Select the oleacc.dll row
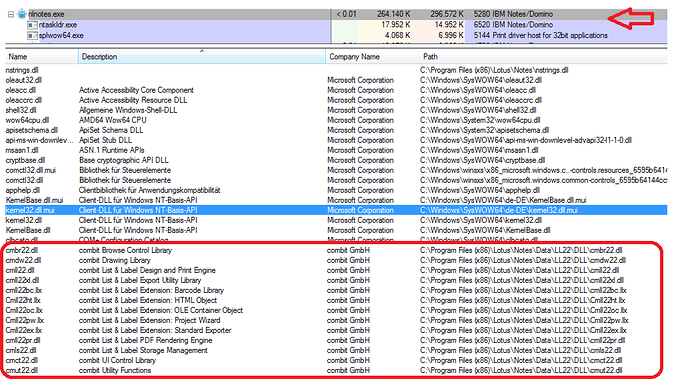690x388 pixels. click(336, 90)
